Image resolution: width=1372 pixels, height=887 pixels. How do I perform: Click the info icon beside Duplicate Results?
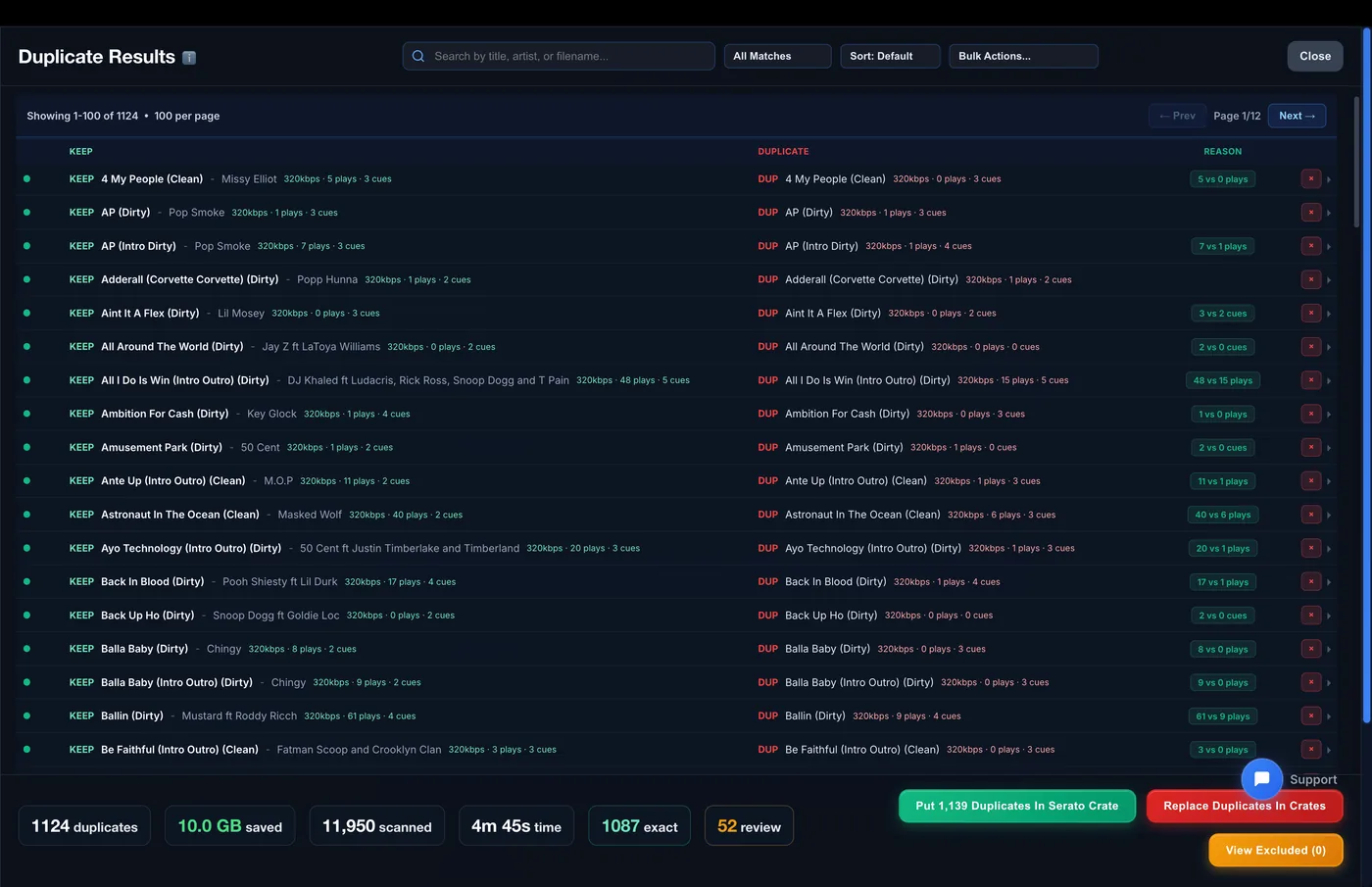click(189, 58)
